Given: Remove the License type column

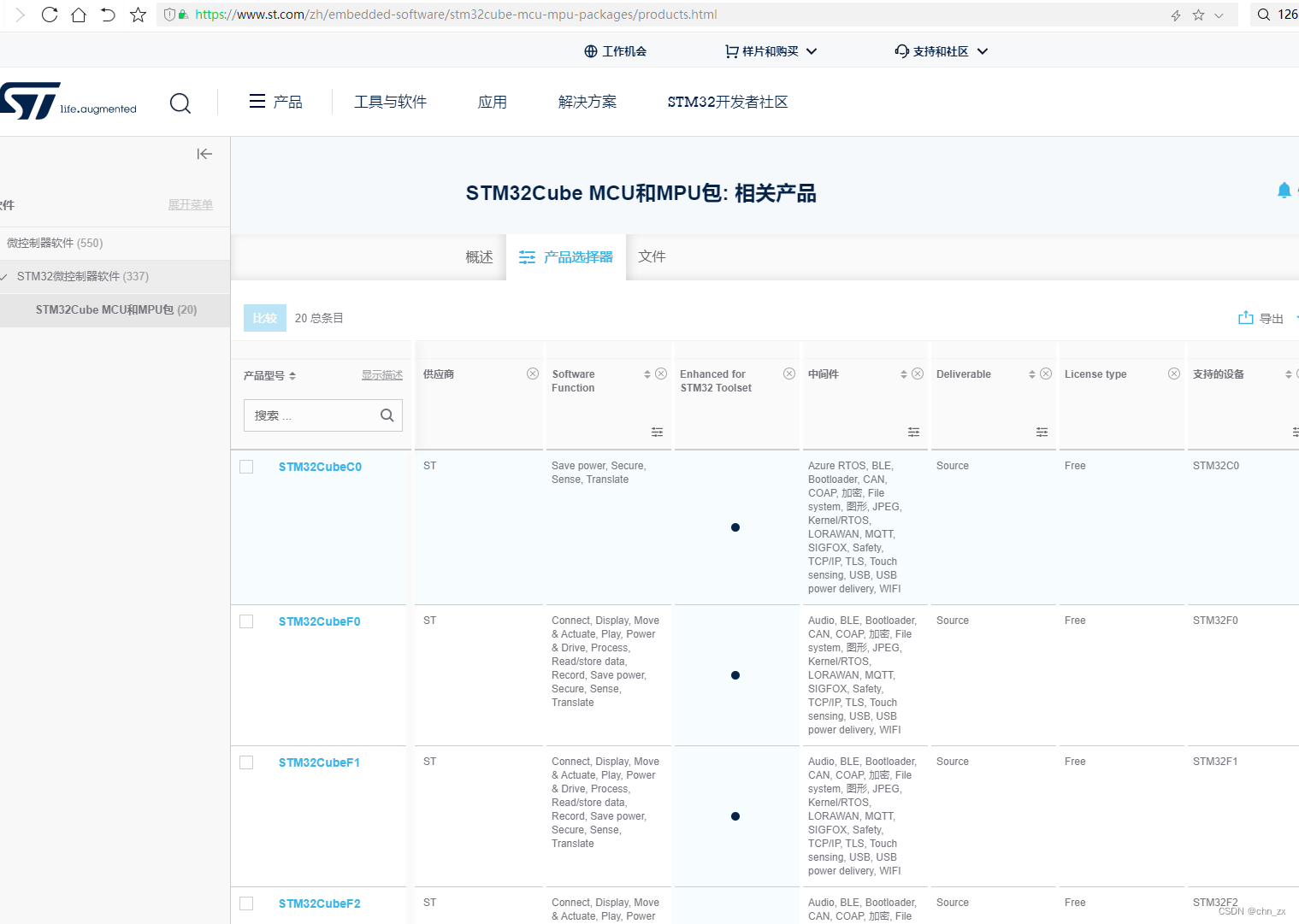Looking at the screenshot, I should [x=1174, y=374].
